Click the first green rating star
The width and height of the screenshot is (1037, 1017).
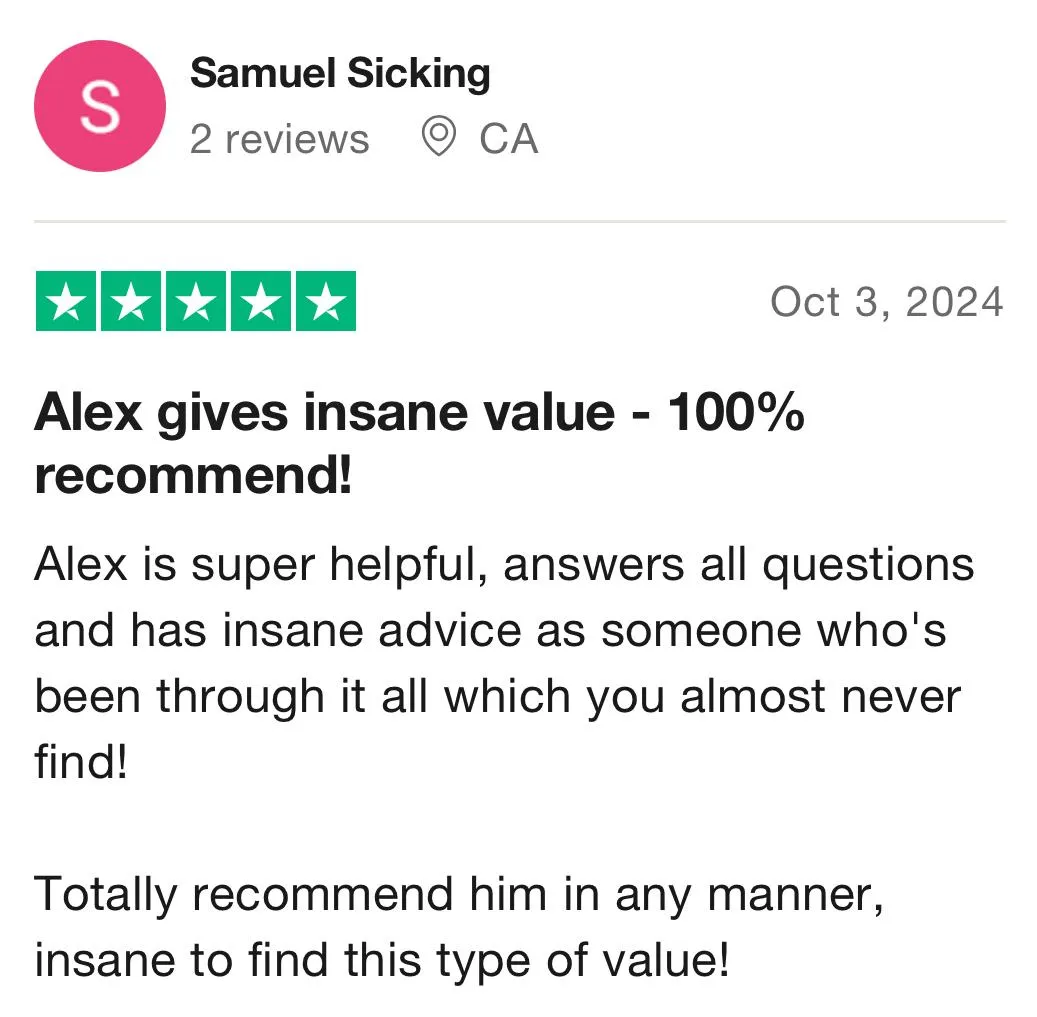coord(66,301)
